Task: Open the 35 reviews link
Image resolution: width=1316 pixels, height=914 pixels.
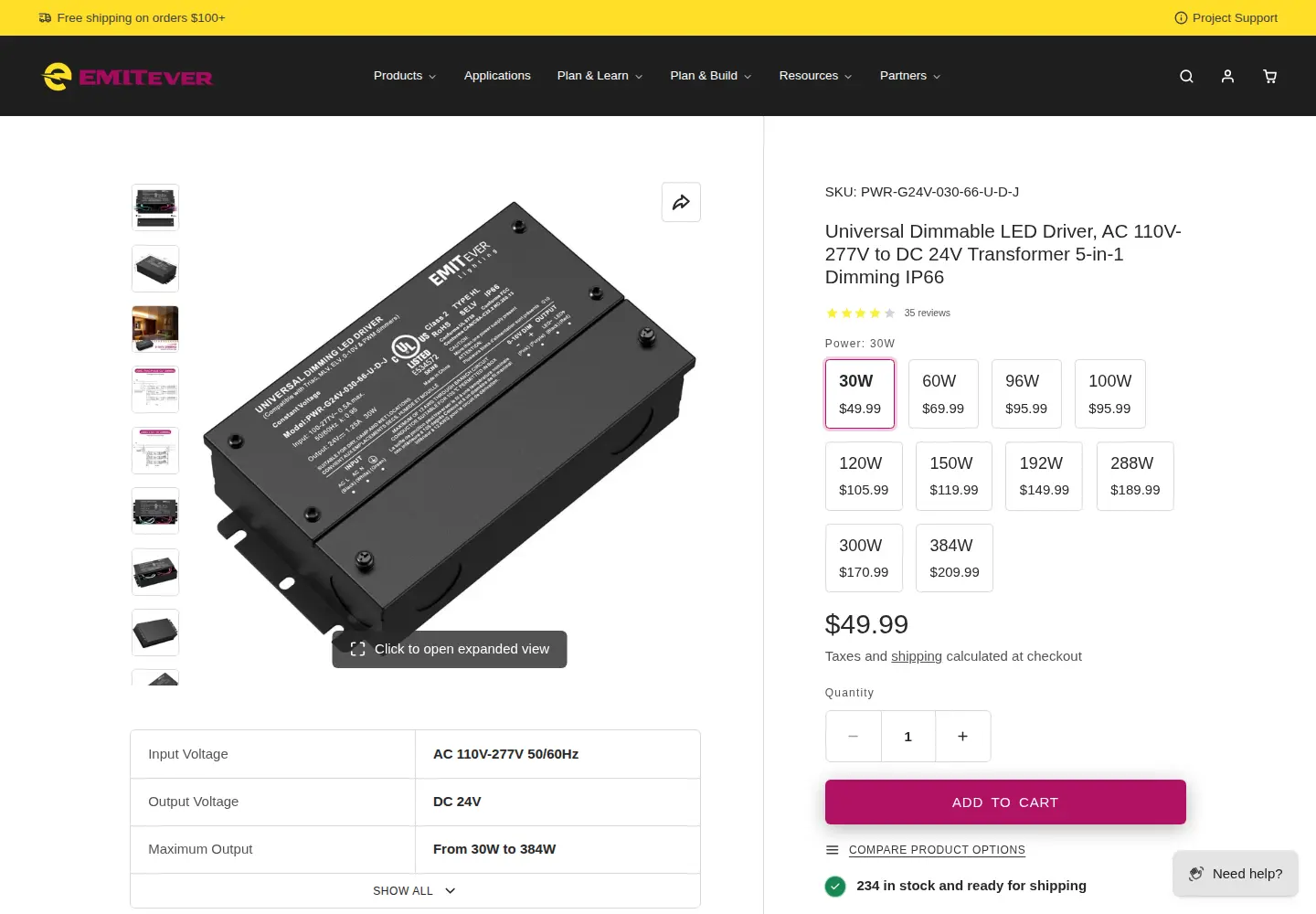Action: 927,313
